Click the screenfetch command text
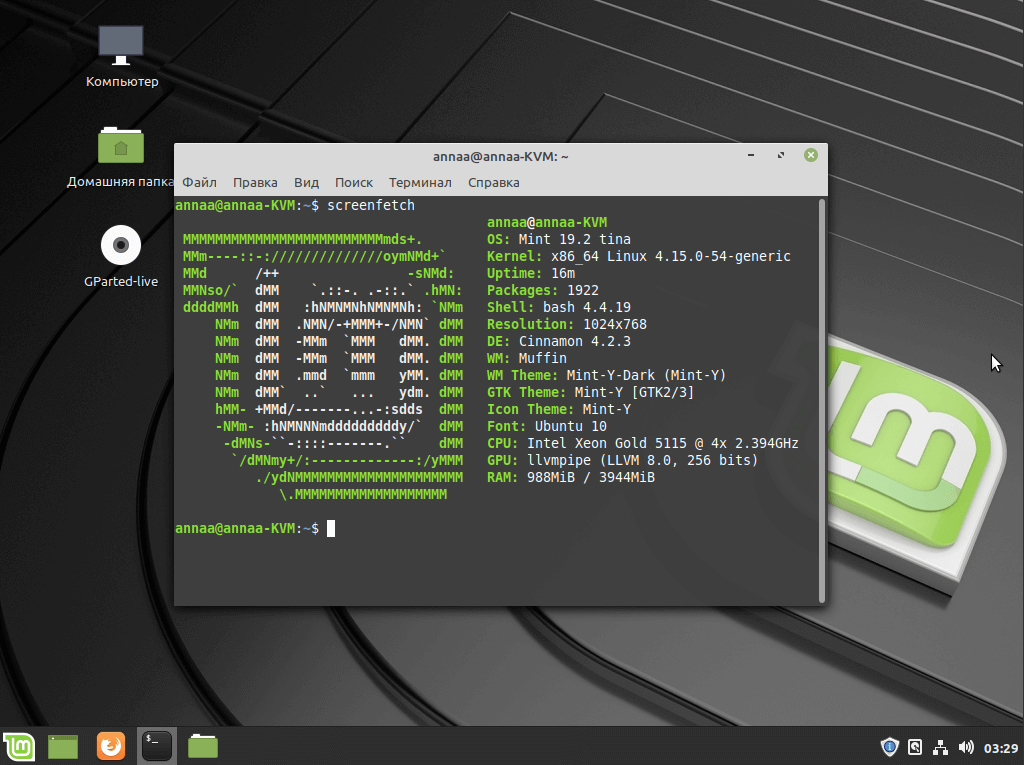1024x765 pixels. 371,205
